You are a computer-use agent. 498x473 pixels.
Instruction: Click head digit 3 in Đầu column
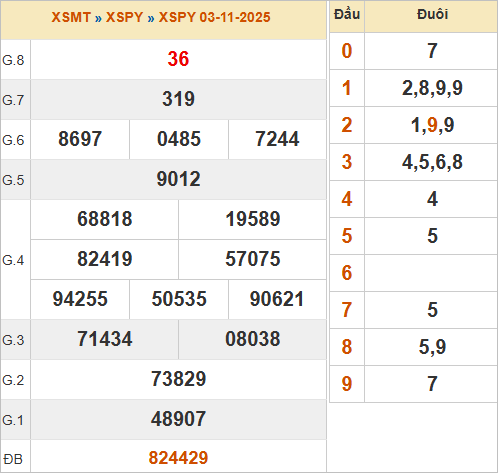coord(347,162)
